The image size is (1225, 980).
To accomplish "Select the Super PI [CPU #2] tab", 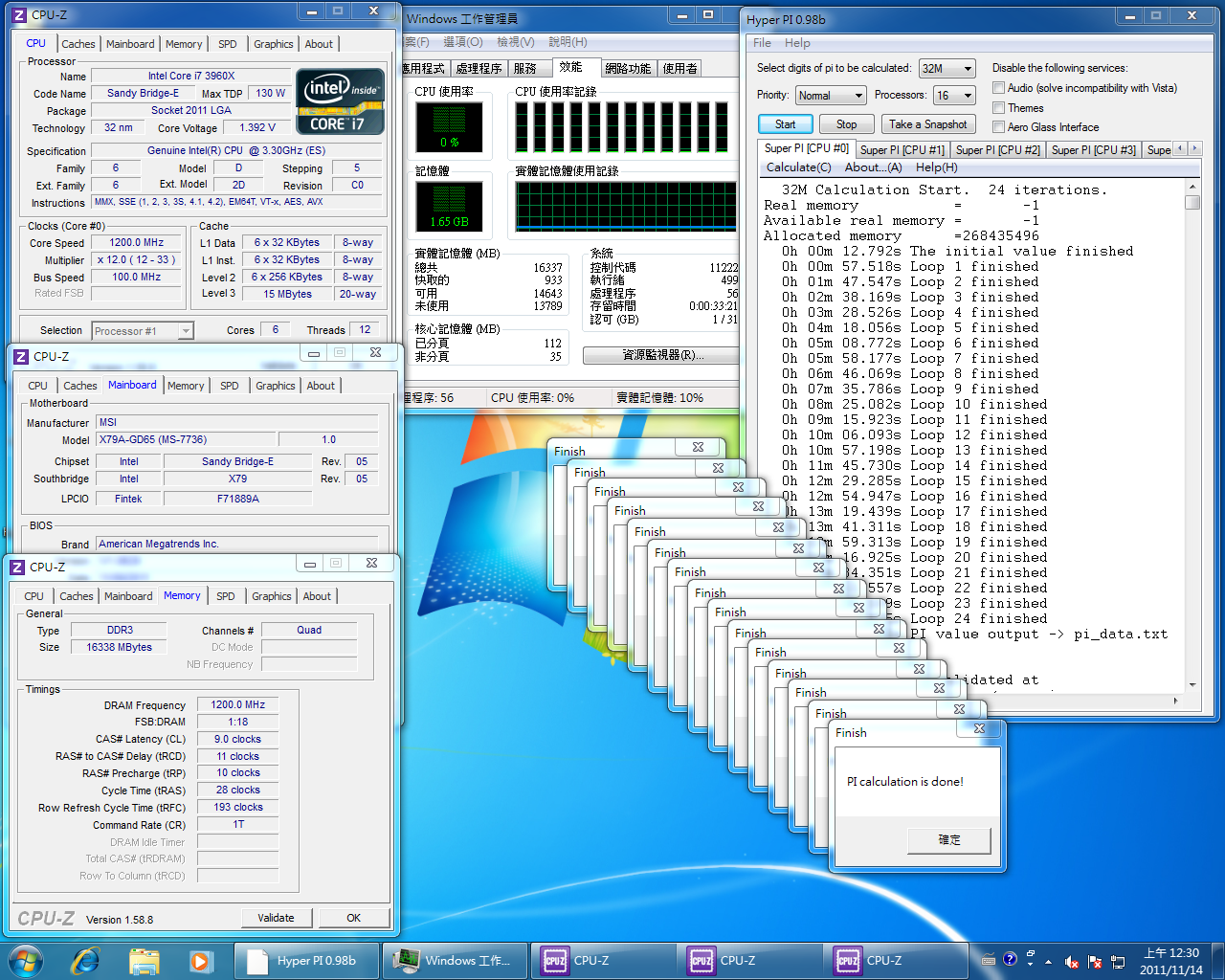I will (x=997, y=149).
